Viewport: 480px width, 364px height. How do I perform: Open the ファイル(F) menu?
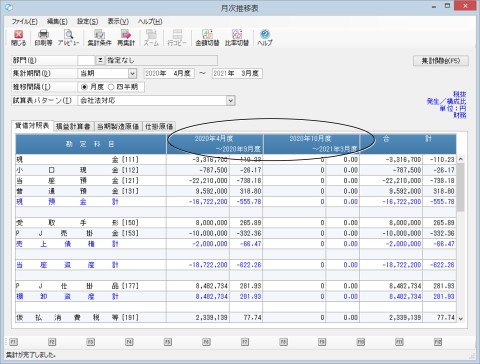[24, 21]
